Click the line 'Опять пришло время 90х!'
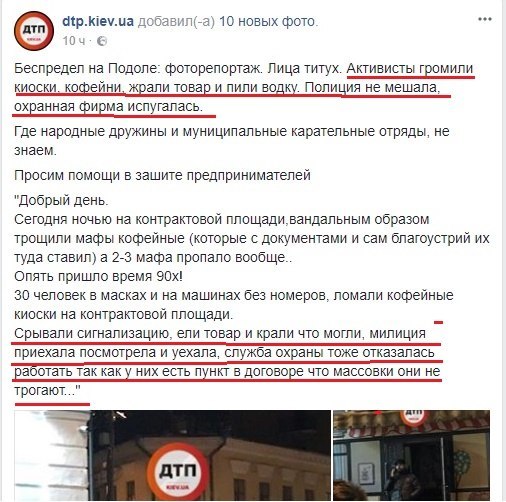The width and height of the screenshot is (506, 502). [98, 277]
